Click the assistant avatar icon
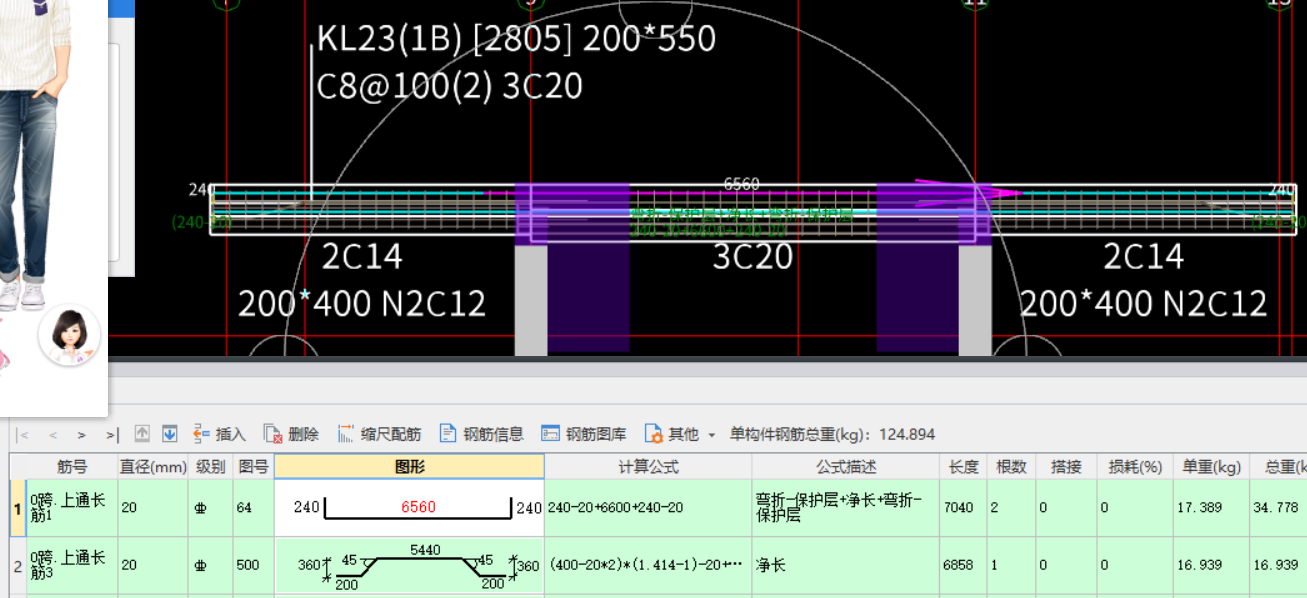Viewport: 1307px width, 598px height. [x=69, y=335]
